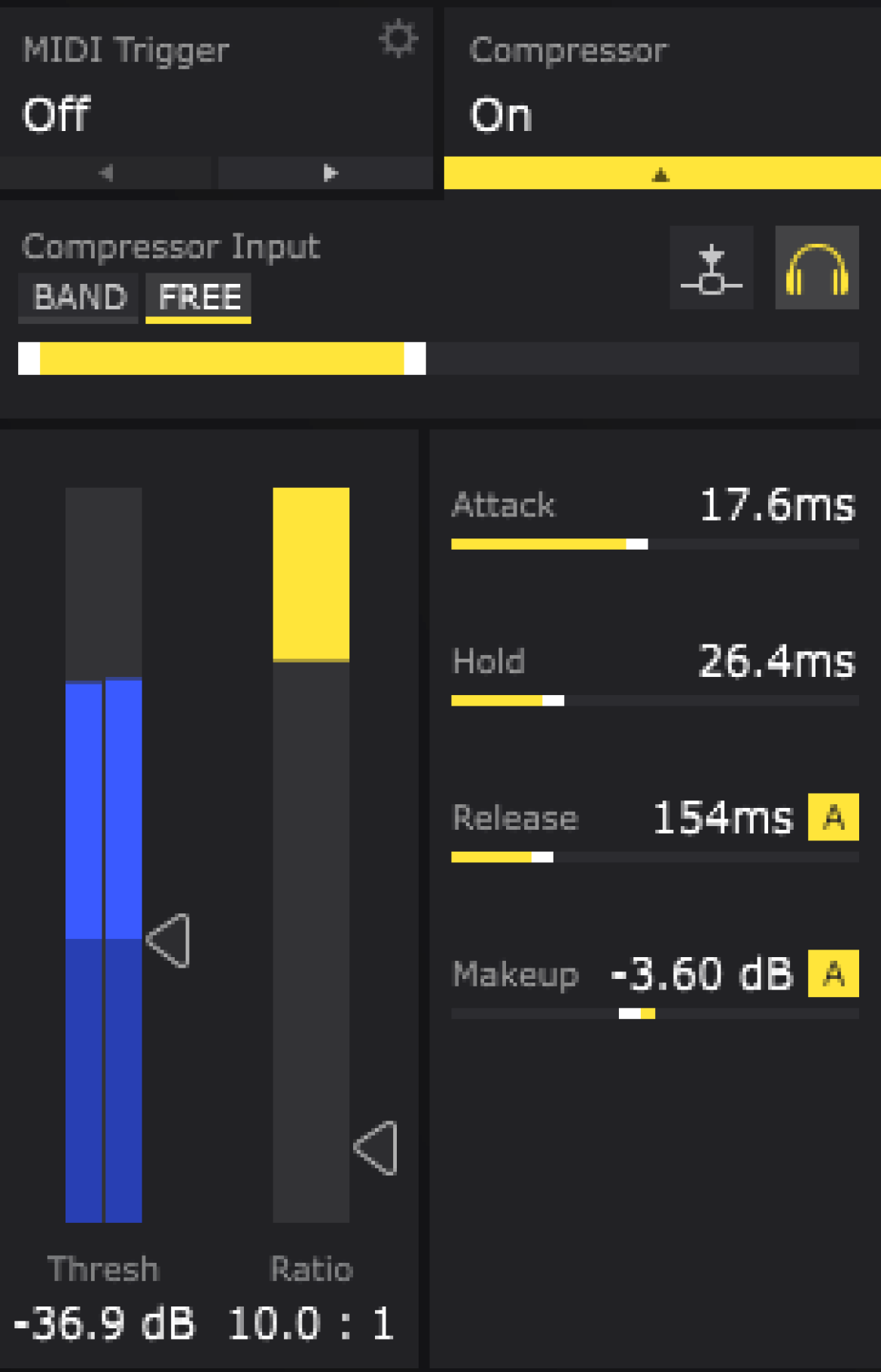The height and width of the screenshot is (1372, 881).
Task: Click the Ratio value 10.0 : 1
Action: click(x=311, y=1323)
